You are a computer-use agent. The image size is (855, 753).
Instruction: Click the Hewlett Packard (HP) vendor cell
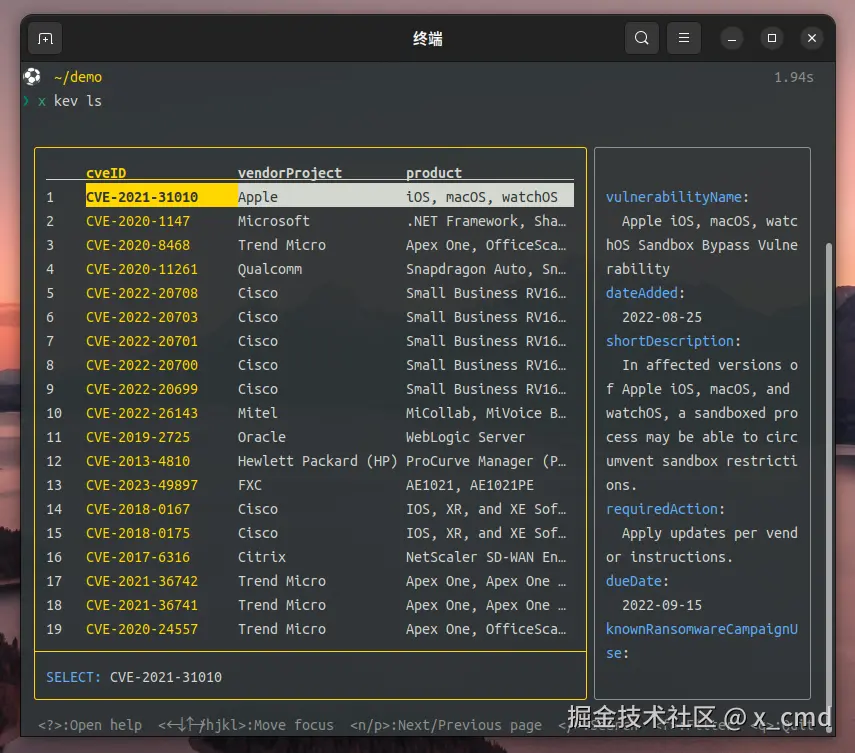click(317, 461)
